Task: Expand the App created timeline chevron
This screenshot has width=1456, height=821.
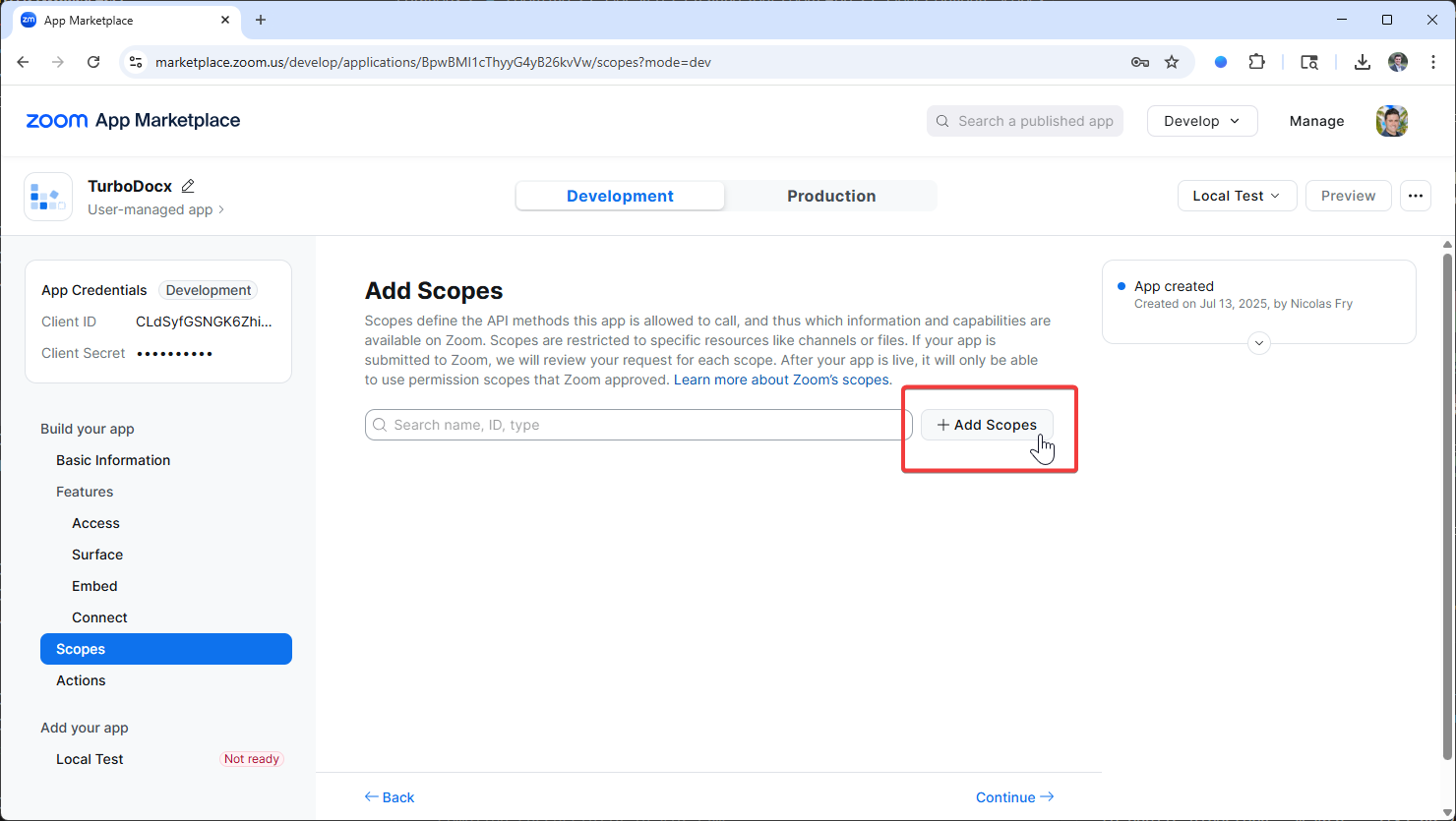Action: click(1259, 344)
